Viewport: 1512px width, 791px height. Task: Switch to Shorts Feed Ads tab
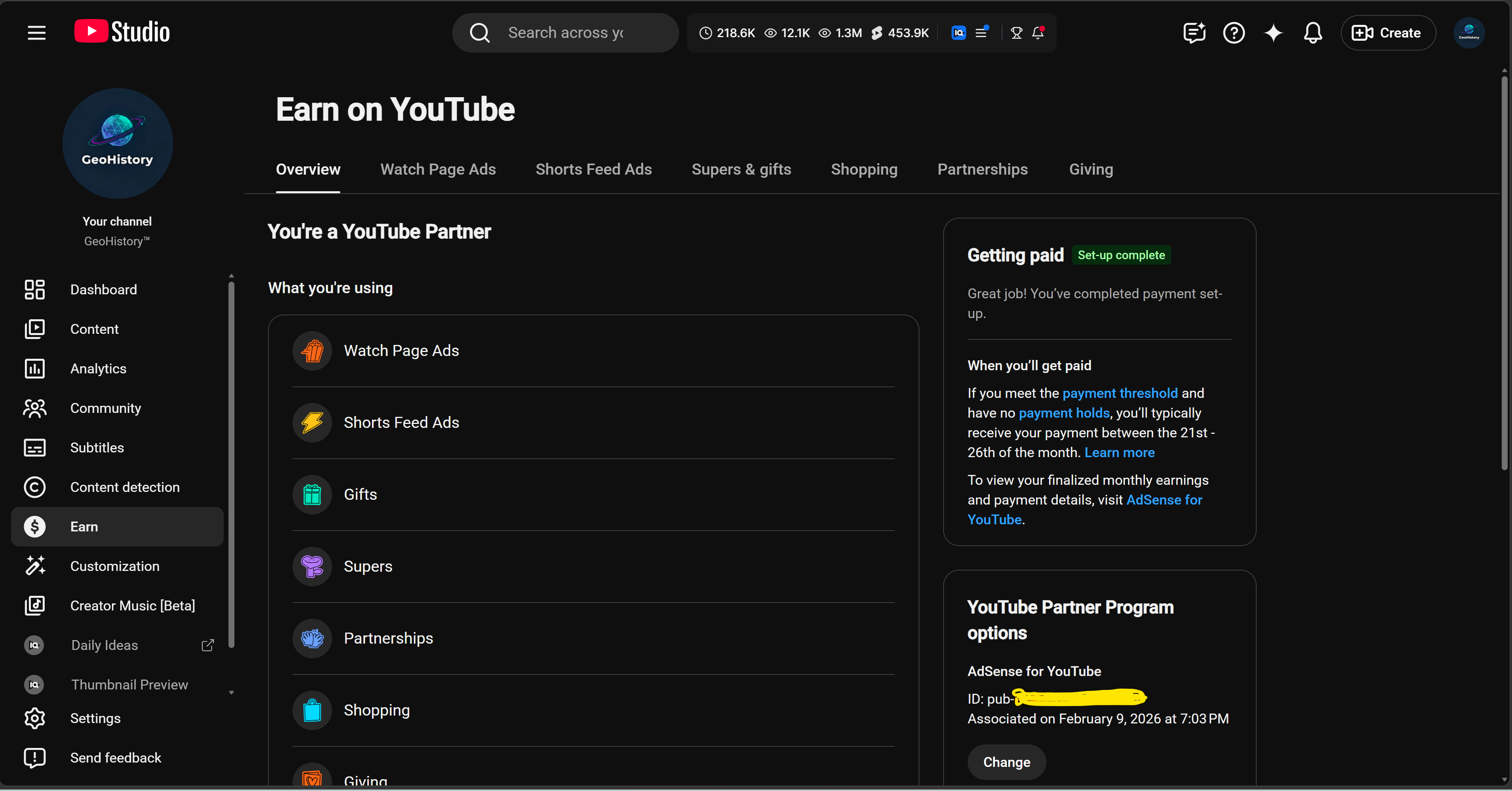tap(593, 169)
